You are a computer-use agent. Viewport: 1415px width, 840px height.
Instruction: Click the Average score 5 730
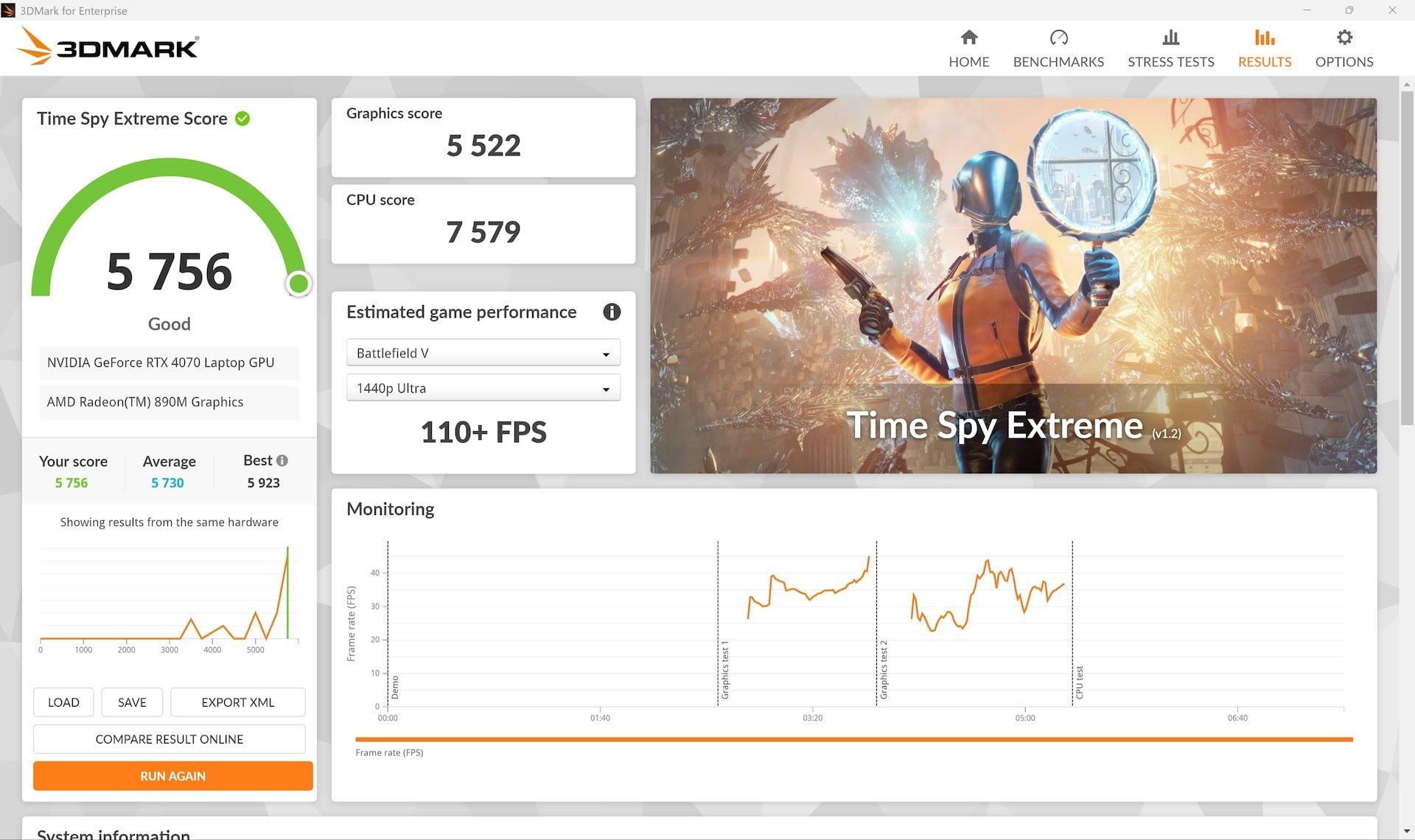coord(167,483)
